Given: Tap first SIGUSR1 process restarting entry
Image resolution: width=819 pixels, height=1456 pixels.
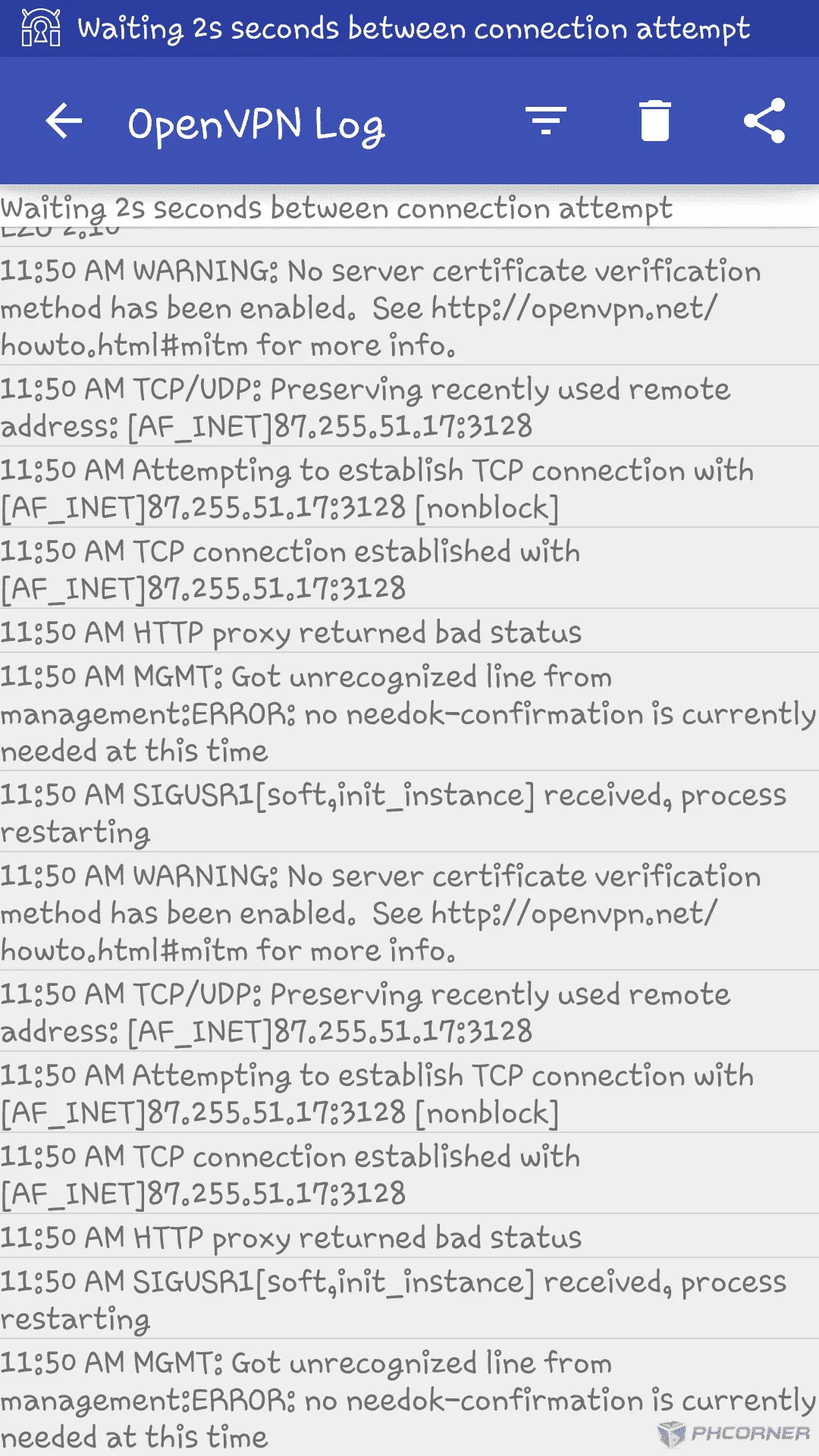Looking at the screenshot, I should tap(409, 813).
